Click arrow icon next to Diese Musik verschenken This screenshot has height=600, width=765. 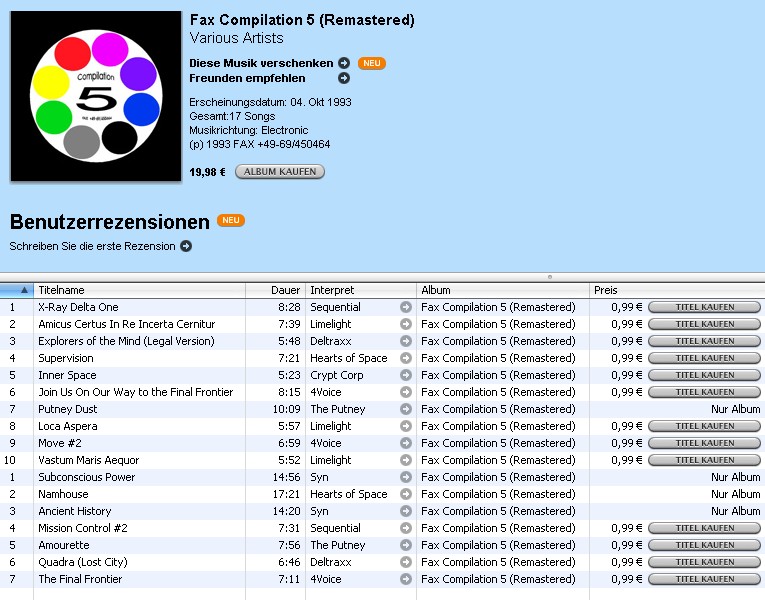pos(344,63)
